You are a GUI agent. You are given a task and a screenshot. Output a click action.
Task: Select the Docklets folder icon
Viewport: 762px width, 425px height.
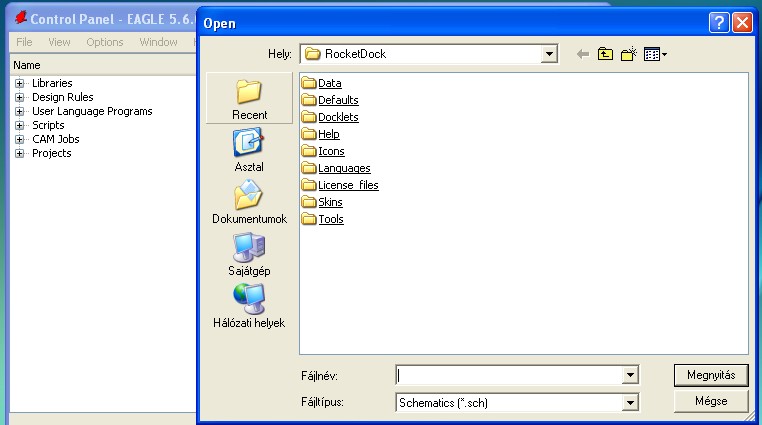309,117
